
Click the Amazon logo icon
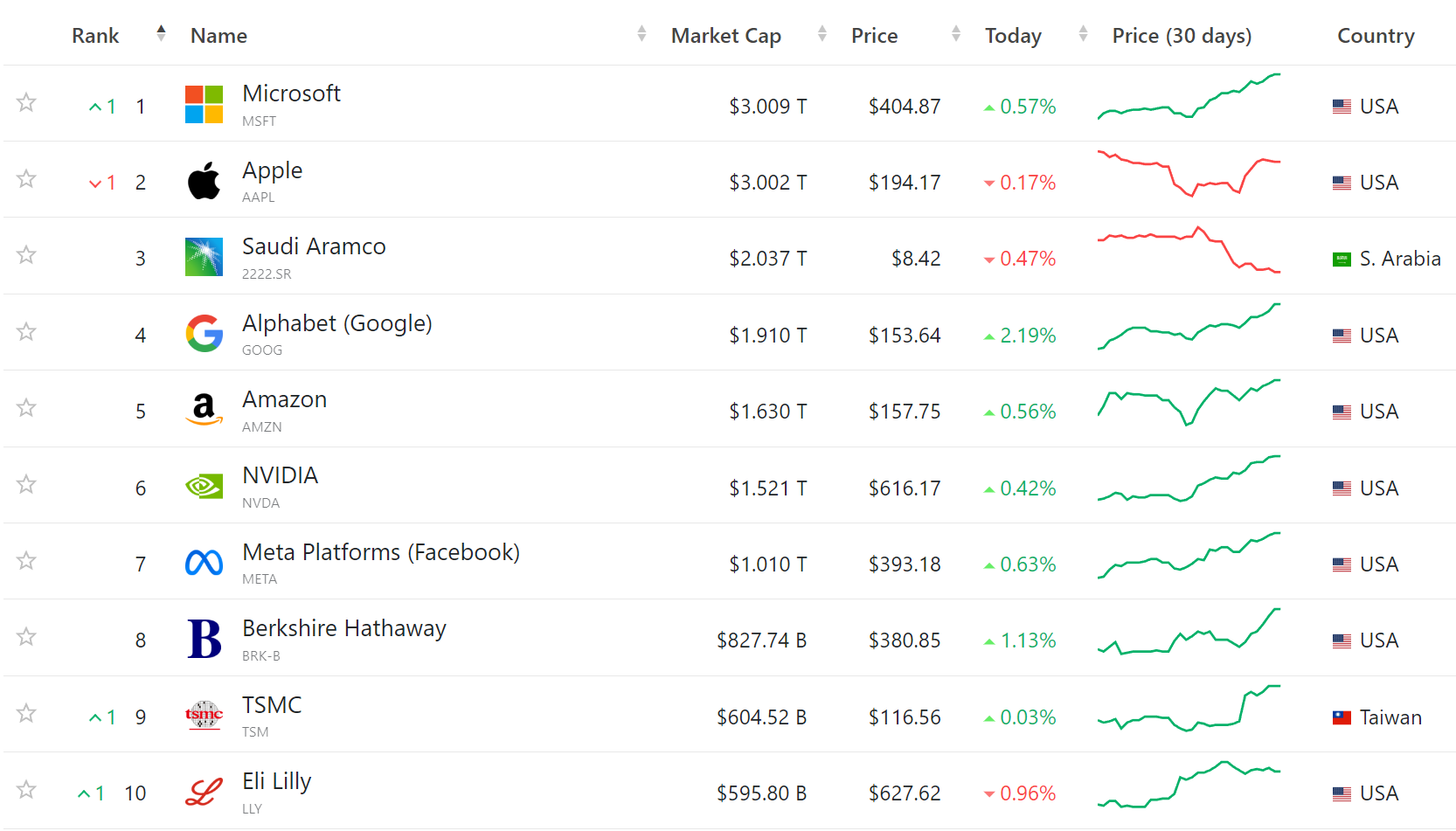pos(204,409)
